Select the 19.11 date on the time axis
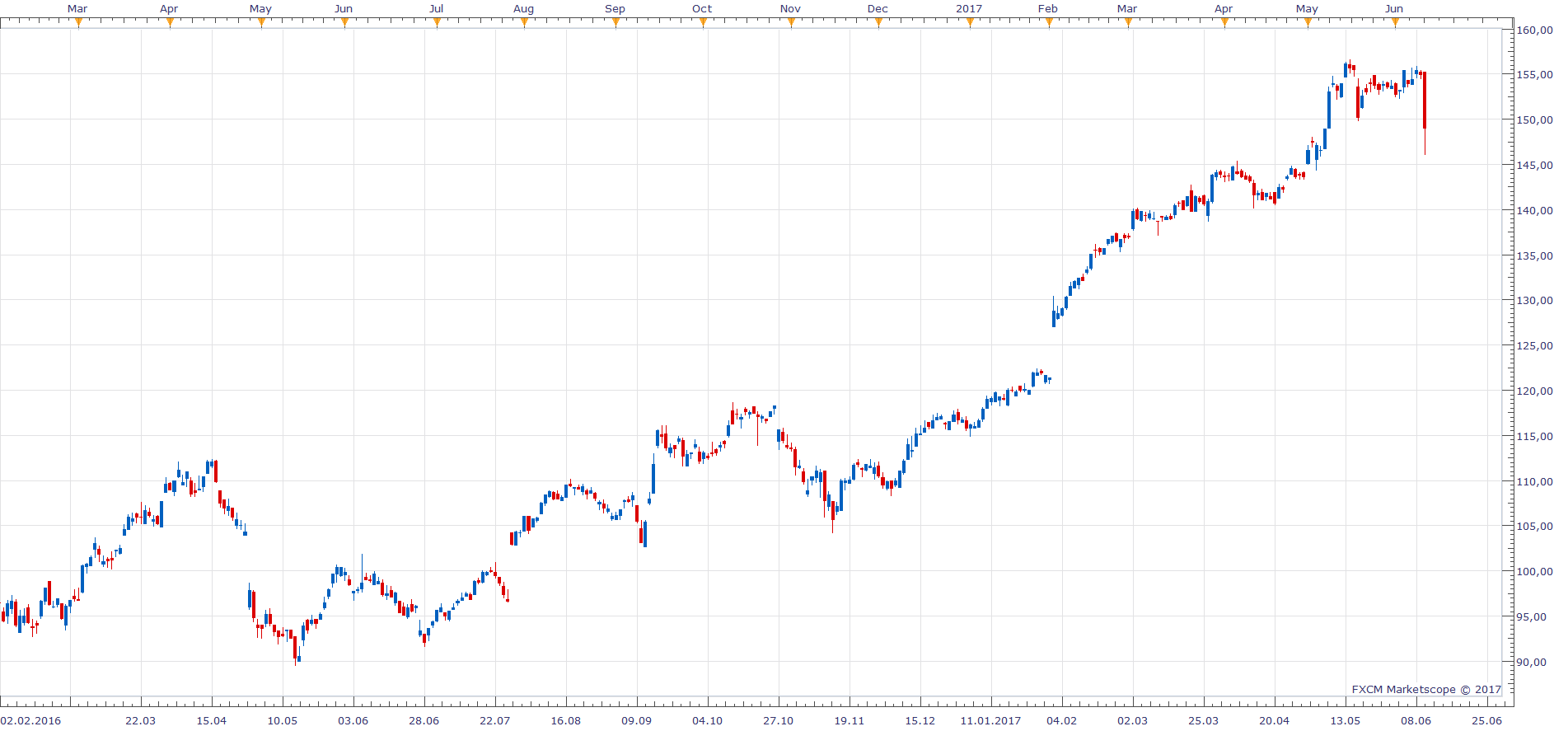The width and height of the screenshot is (1568, 731). tap(849, 720)
